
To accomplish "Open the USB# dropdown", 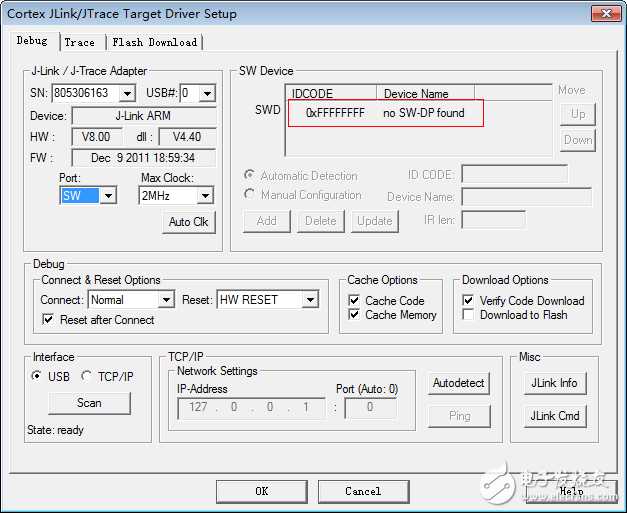I will (207, 94).
